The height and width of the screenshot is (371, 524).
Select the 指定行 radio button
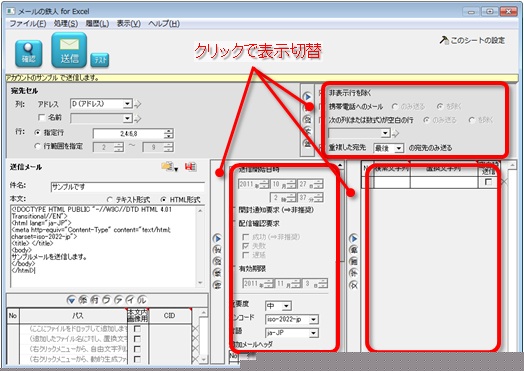pyautogui.click(x=37, y=133)
